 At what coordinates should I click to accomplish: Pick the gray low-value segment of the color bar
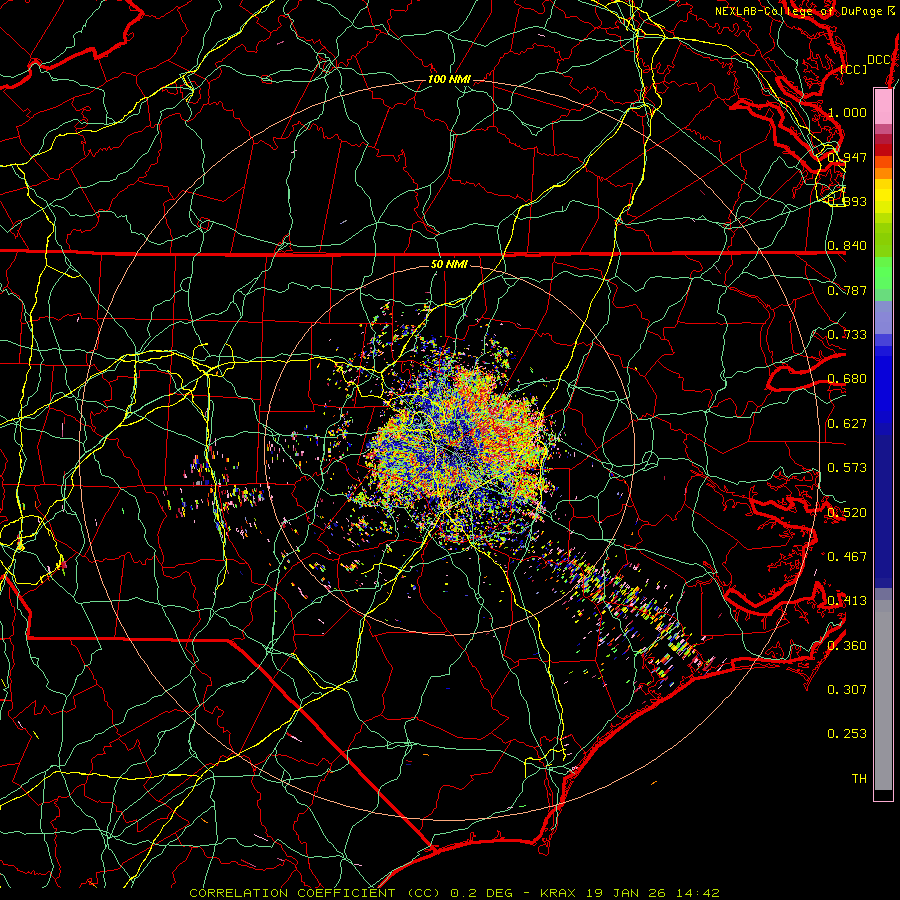[x=883, y=695]
